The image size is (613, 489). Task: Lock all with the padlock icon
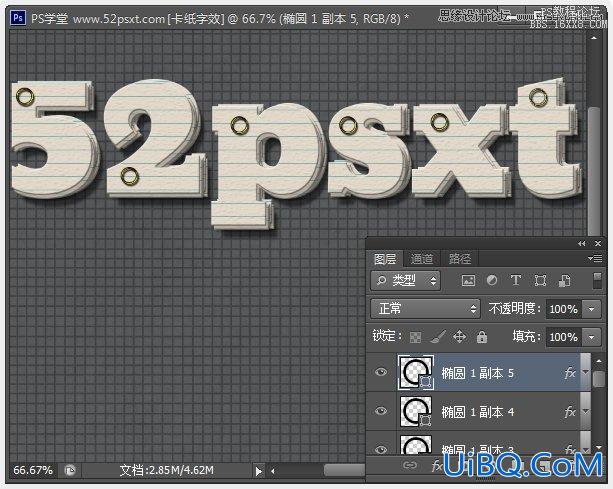coord(482,337)
